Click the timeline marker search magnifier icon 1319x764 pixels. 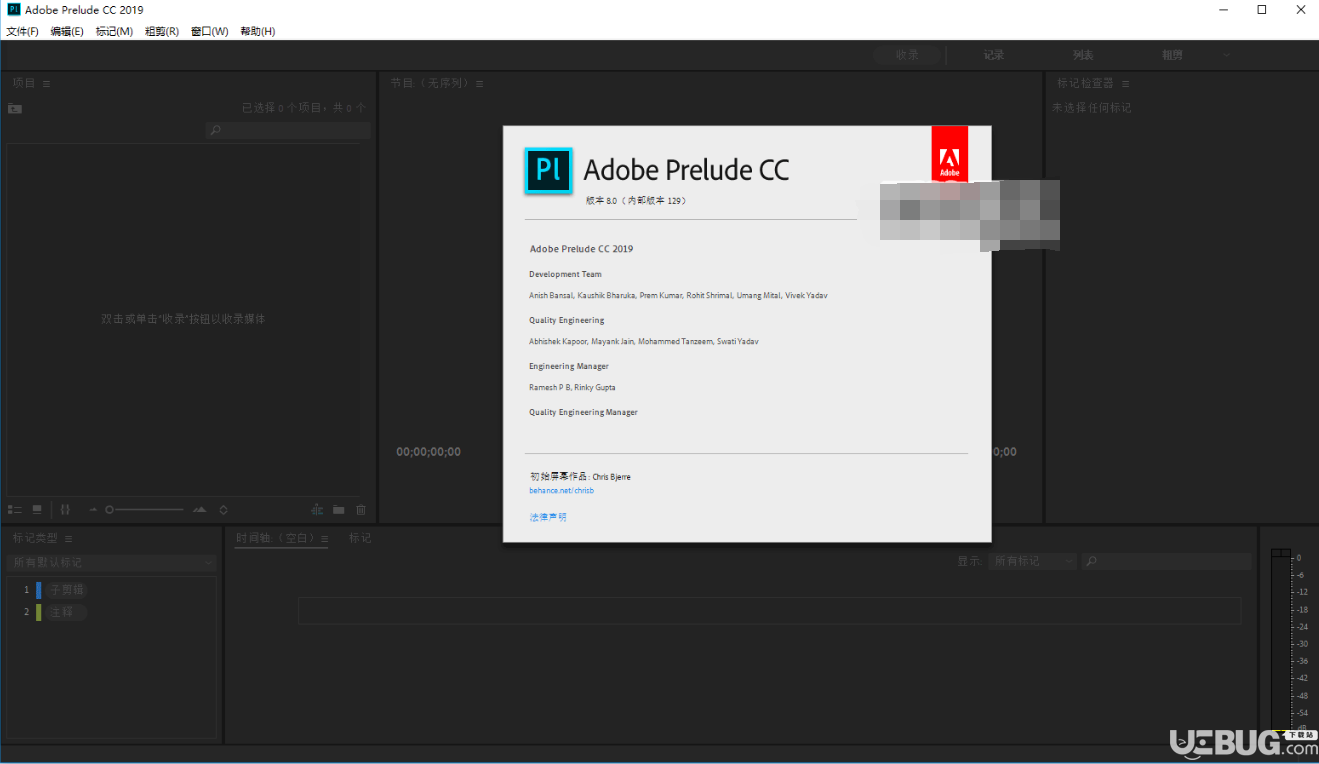pos(1092,562)
